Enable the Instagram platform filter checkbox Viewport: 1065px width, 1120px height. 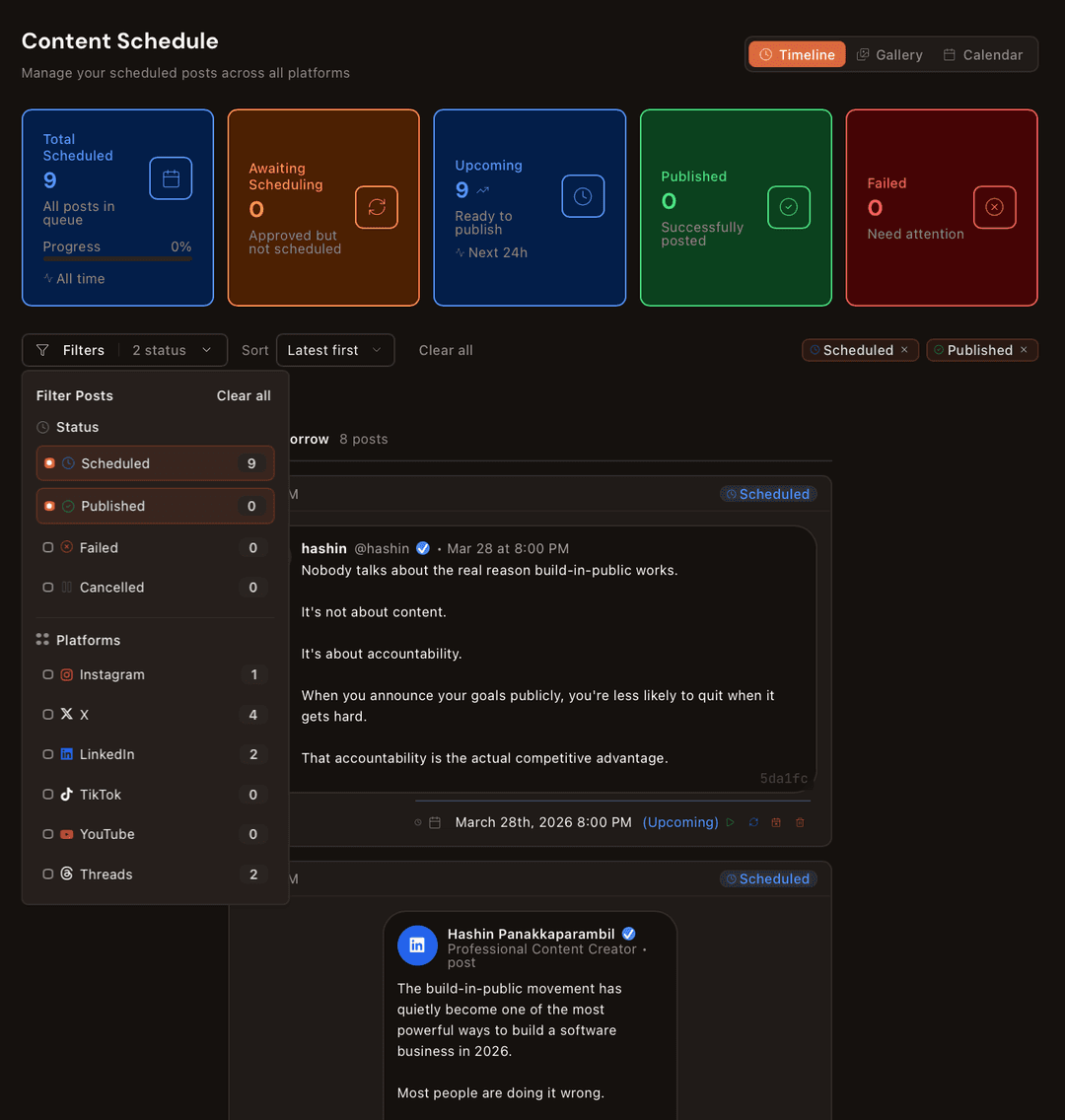(48, 674)
